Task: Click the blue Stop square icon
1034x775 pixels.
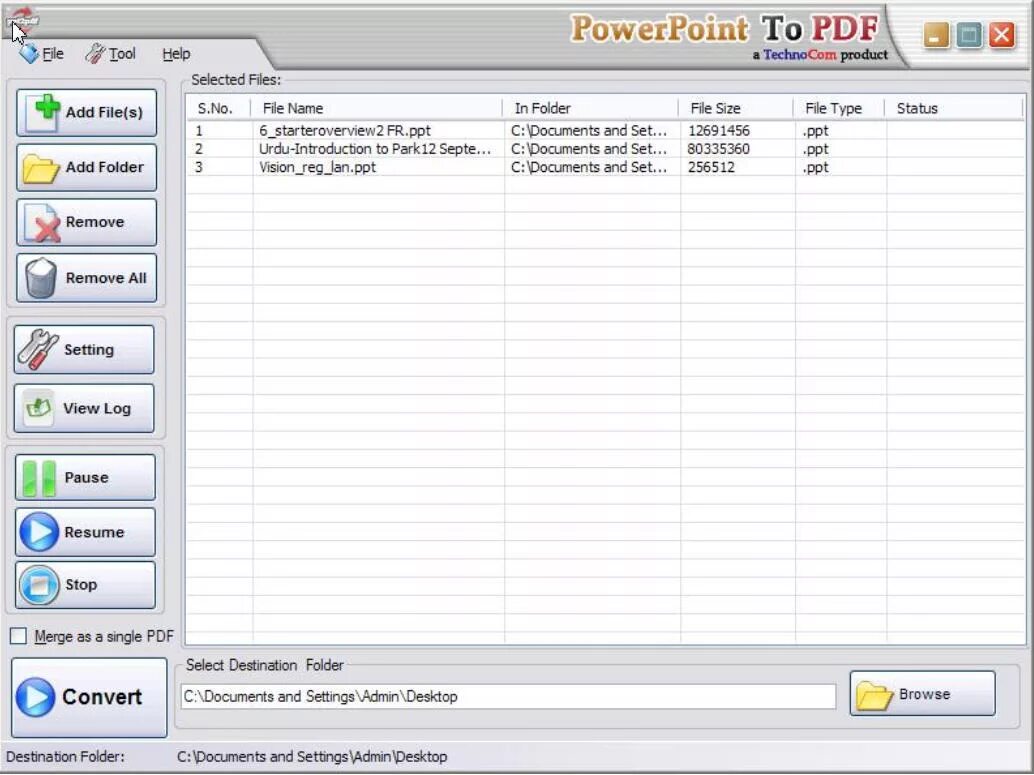Action: point(38,585)
